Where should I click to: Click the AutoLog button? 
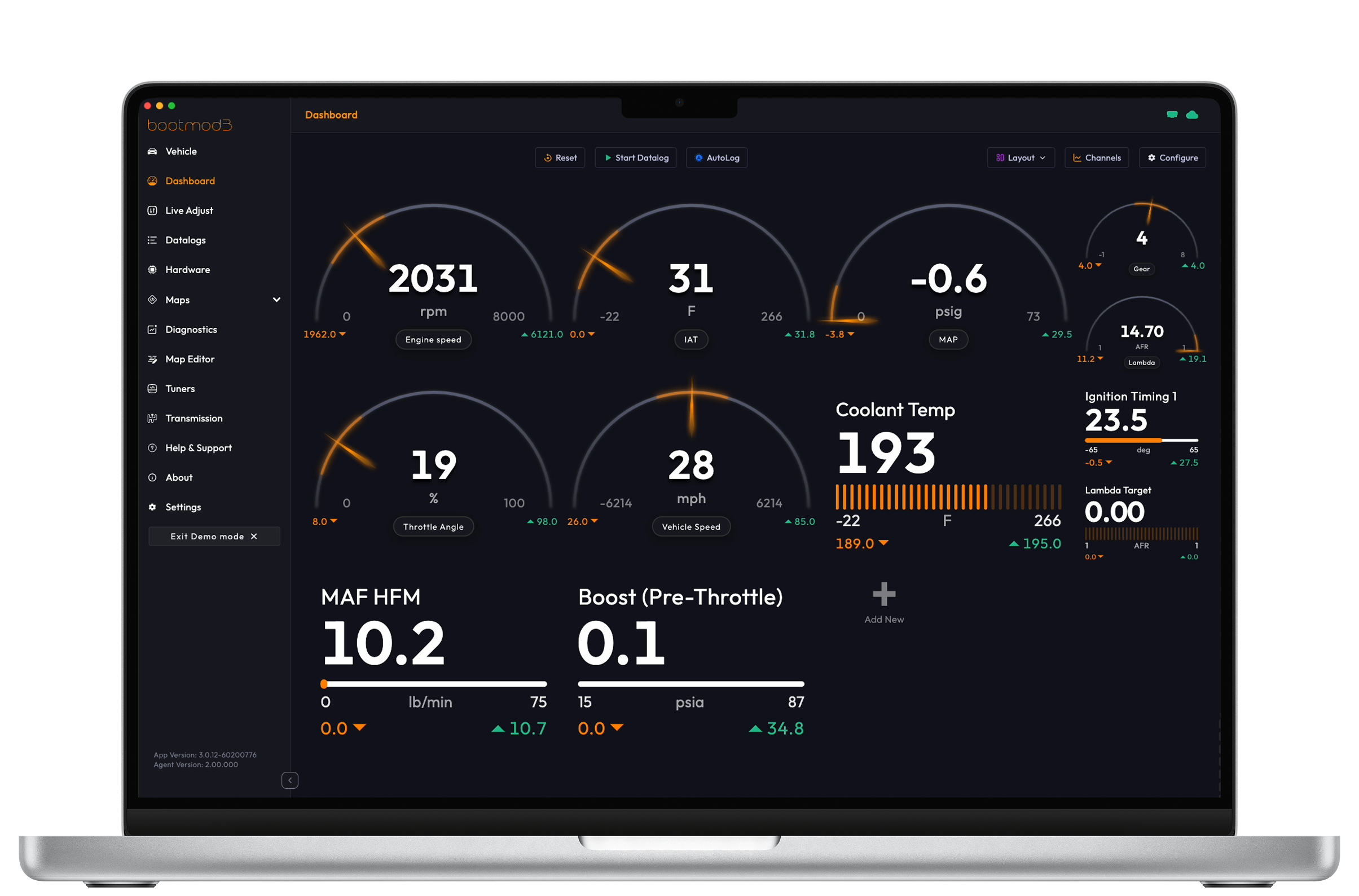[x=718, y=159]
